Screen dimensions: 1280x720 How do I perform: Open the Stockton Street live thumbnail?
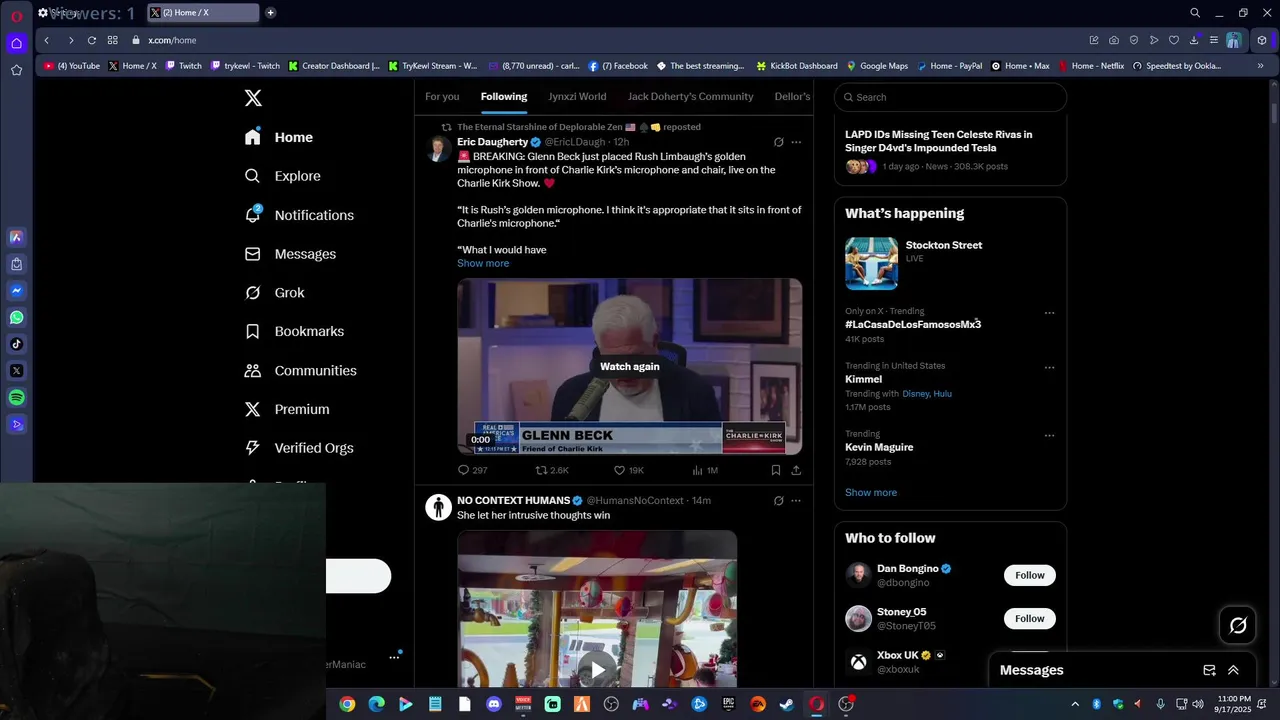click(x=871, y=263)
